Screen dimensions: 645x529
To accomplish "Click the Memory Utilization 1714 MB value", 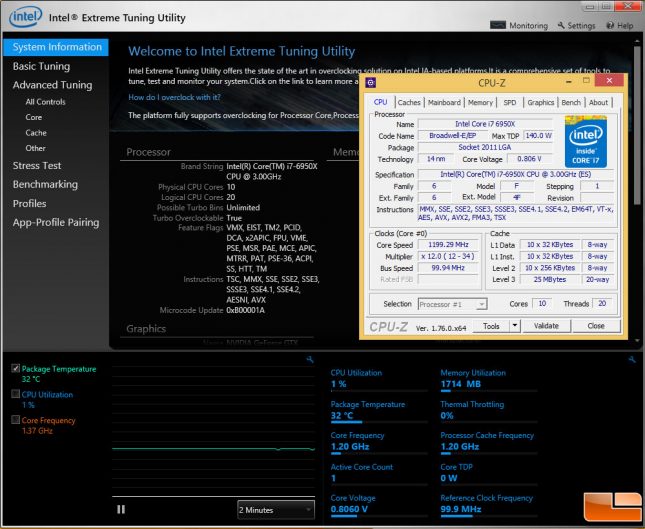I will (461, 384).
